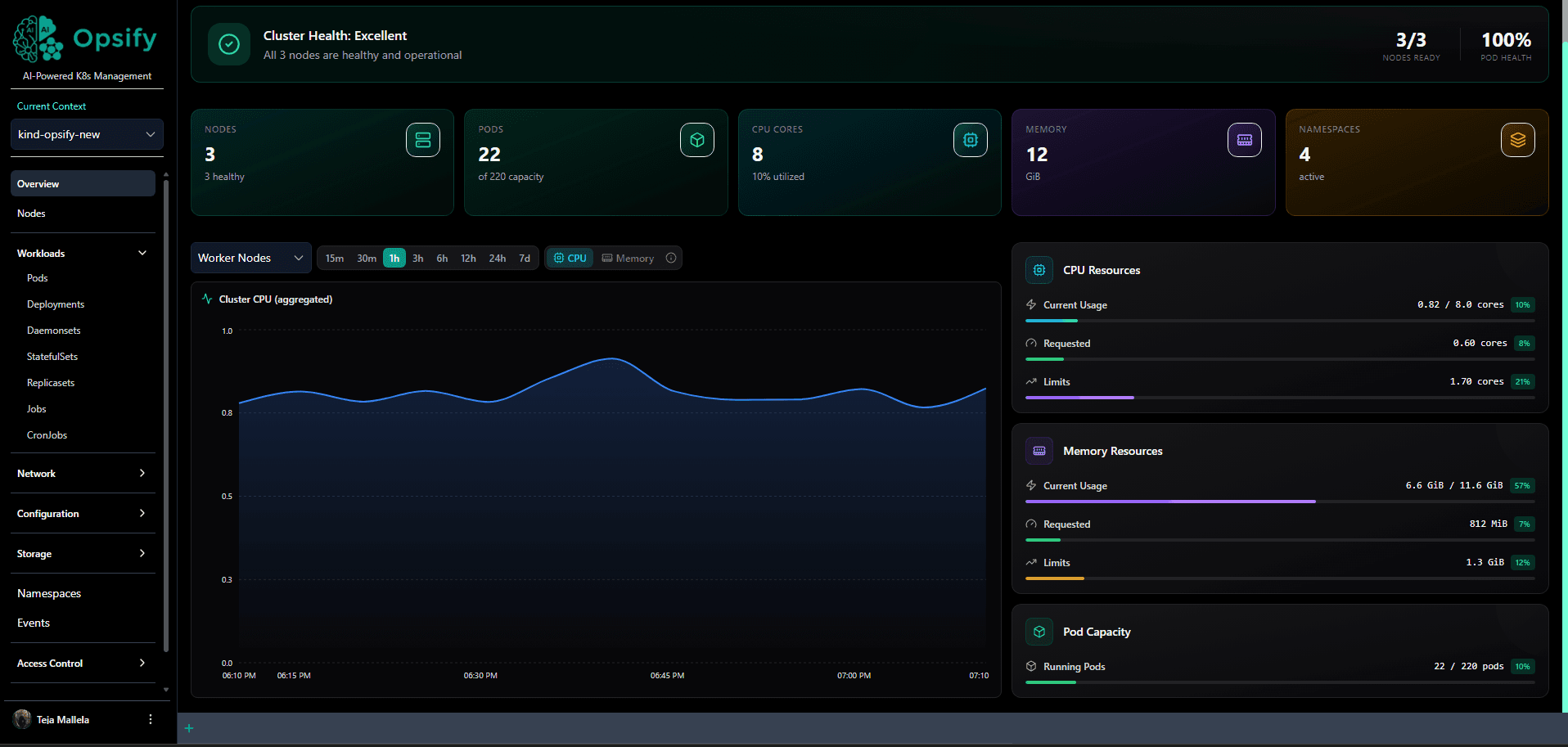Enable the CPU metrics toggle

point(570,258)
